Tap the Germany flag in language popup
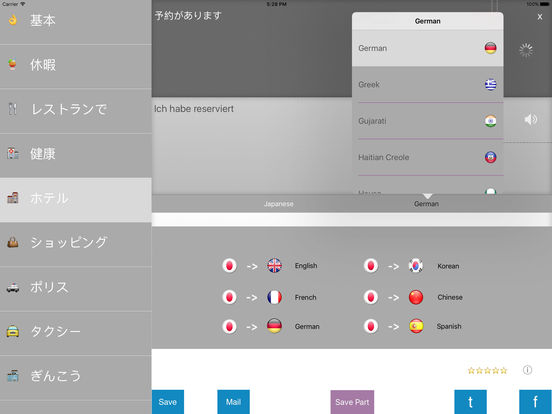552x414 pixels. [x=490, y=48]
